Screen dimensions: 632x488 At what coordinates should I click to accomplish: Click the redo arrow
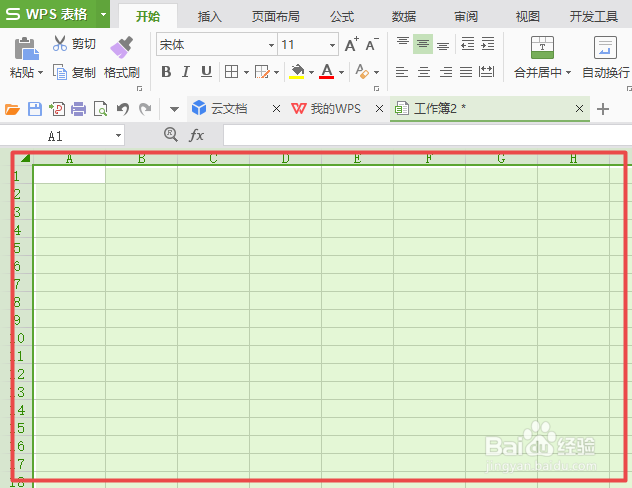pos(145,109)
